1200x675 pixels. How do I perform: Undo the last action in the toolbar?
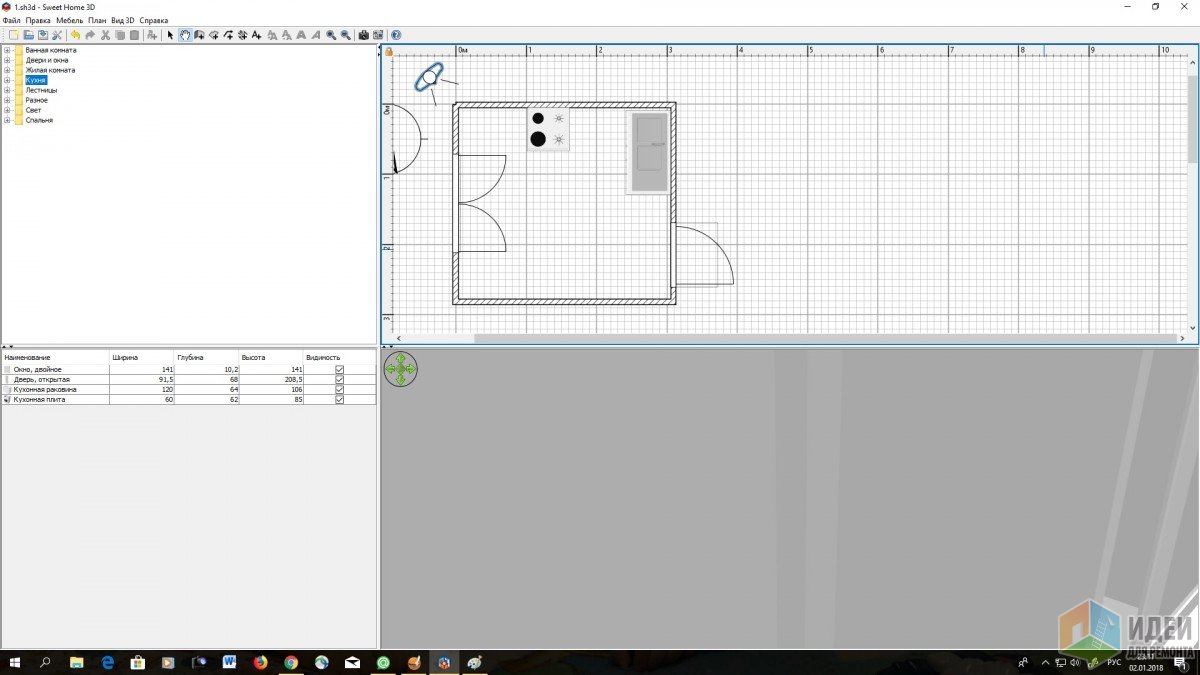[x=75, y=35]
